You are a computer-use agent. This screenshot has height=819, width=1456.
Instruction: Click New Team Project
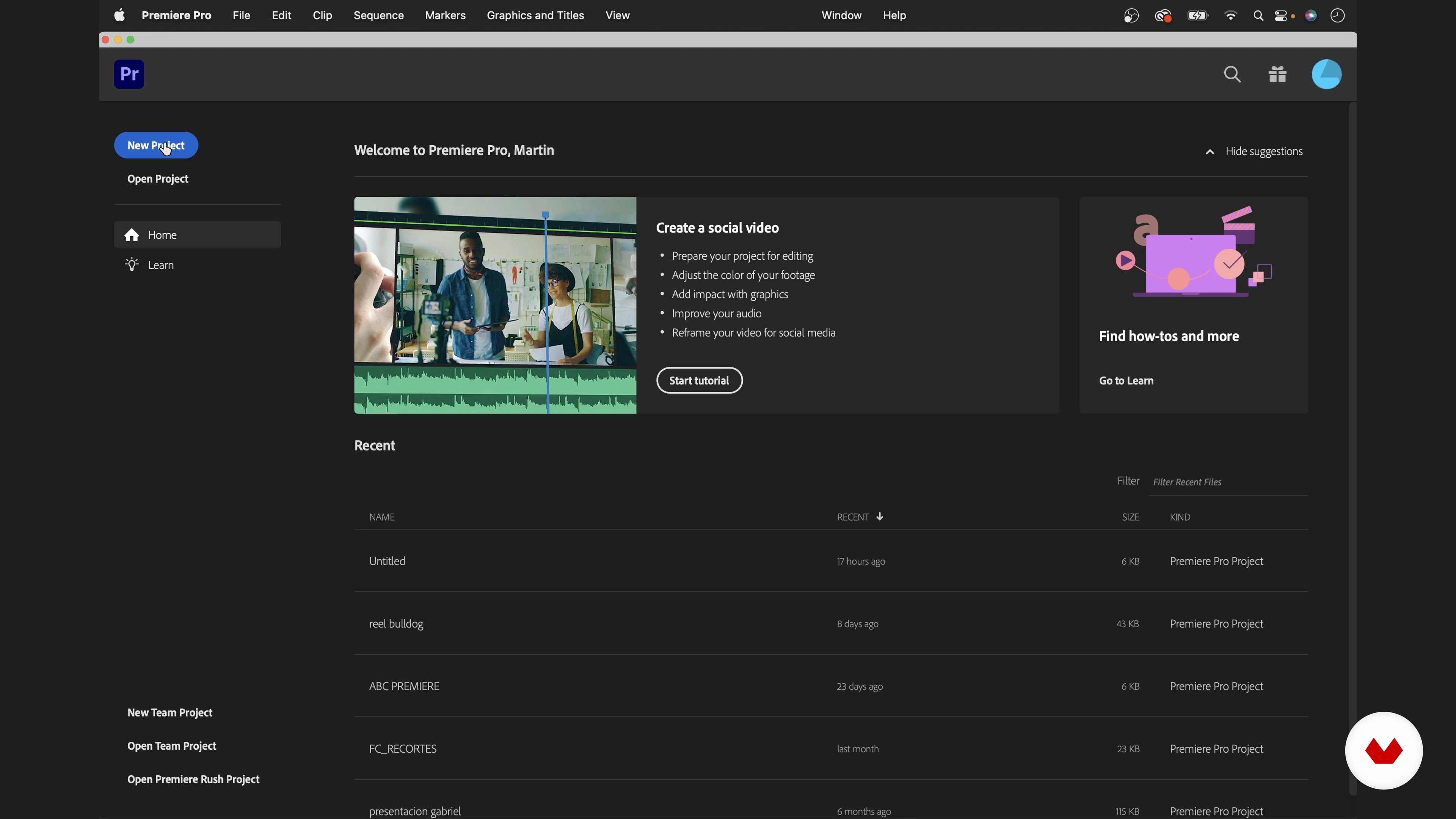169,712
